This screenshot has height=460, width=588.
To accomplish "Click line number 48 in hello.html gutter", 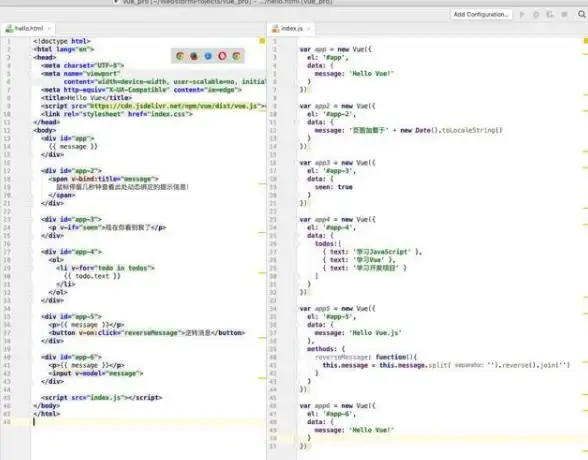I will 8,422.
